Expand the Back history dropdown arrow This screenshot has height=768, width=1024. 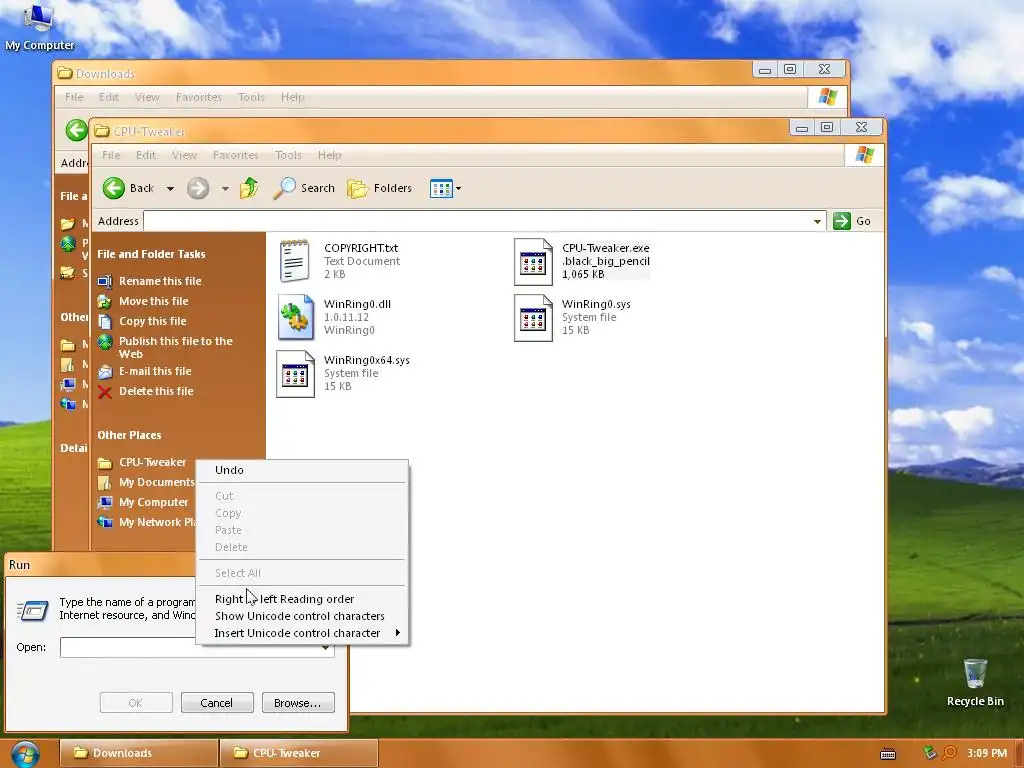pos(170,189)
